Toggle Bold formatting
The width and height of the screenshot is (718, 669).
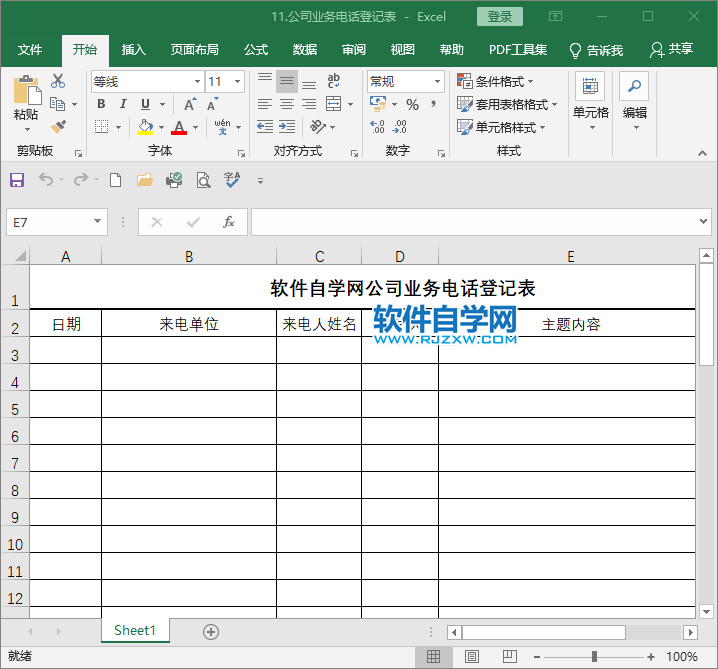[101, 104]
